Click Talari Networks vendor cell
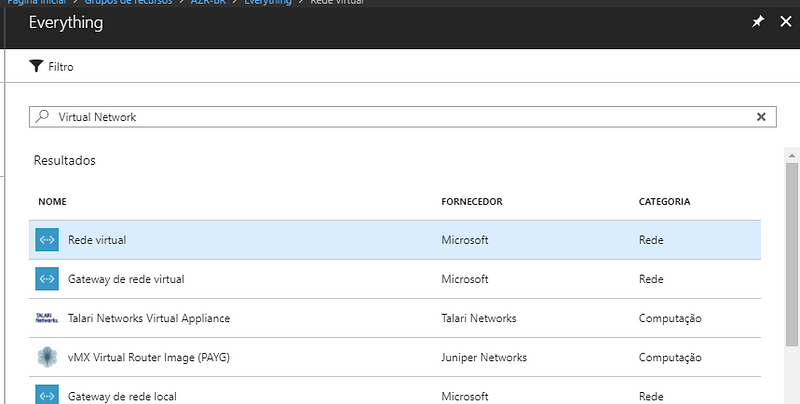The image size is (800, 404). [479, 318]
